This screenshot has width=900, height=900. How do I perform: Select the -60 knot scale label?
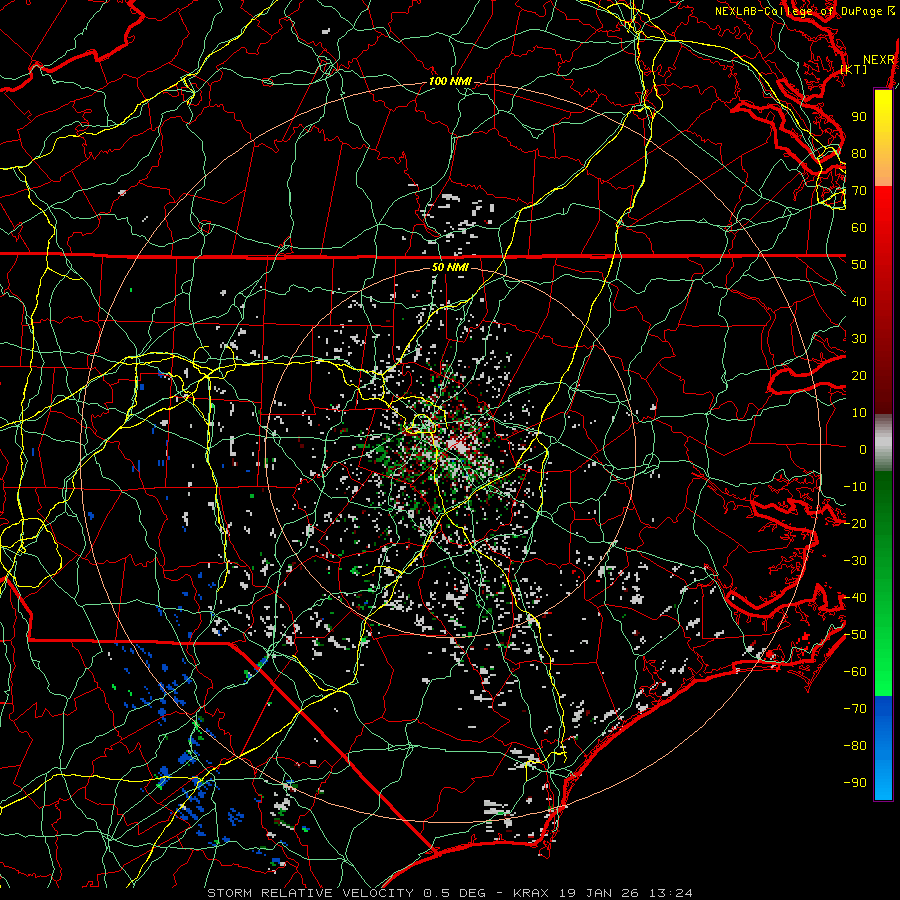855,672
